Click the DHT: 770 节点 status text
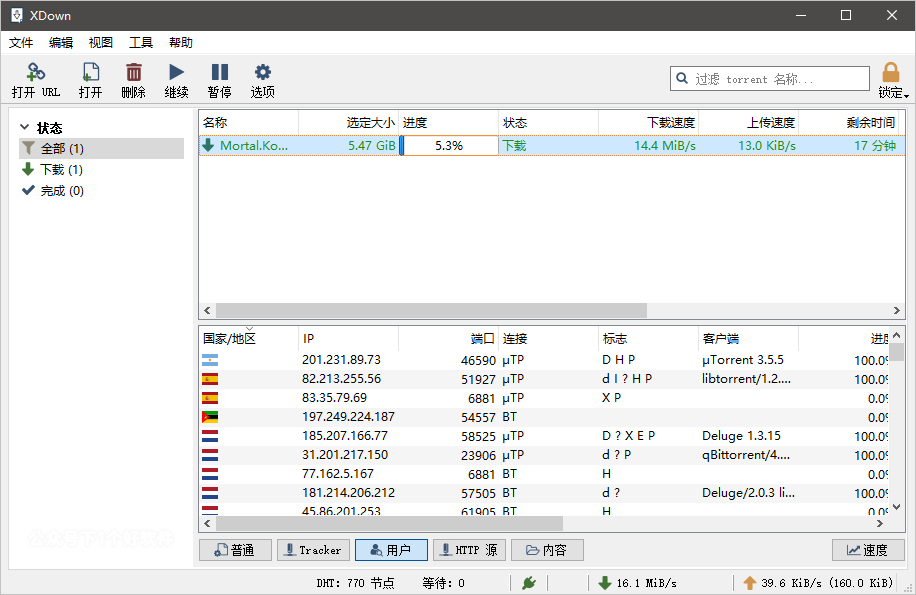This screenshot has height=595, width=916. [x=355, y=583]
